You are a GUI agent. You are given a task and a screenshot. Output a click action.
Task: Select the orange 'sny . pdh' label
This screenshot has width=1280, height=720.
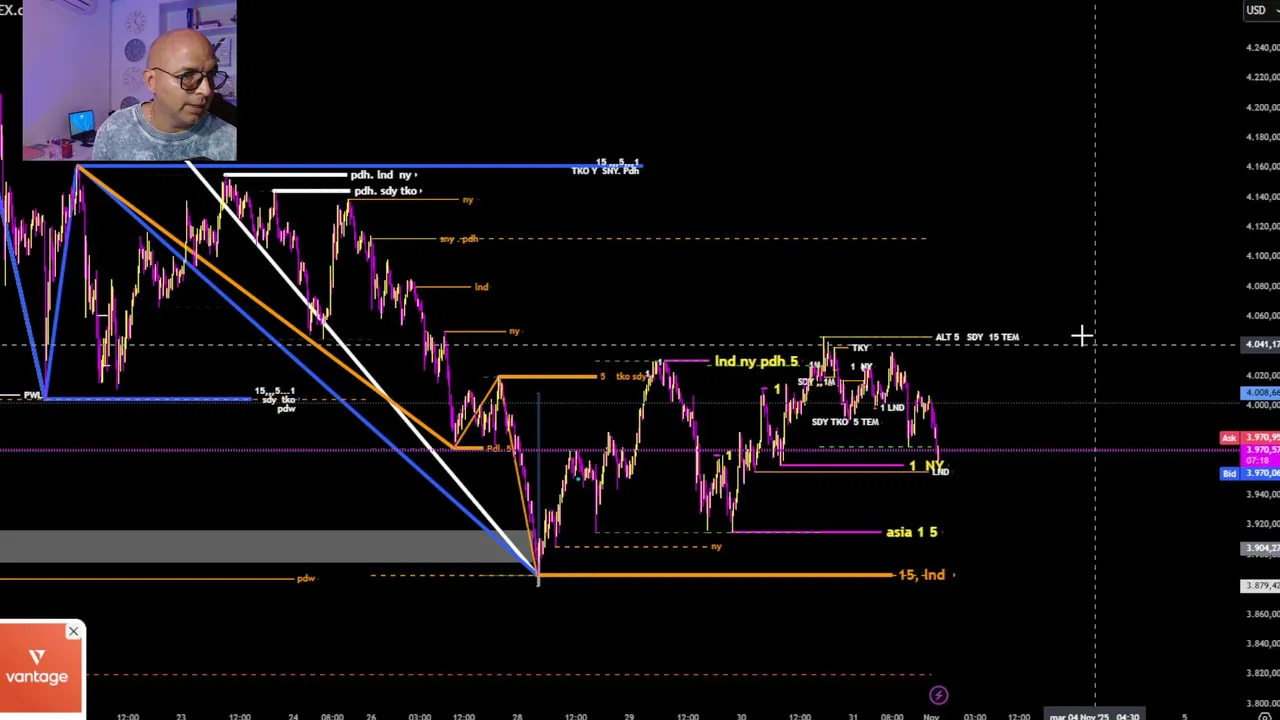click(x=459, y=239)
